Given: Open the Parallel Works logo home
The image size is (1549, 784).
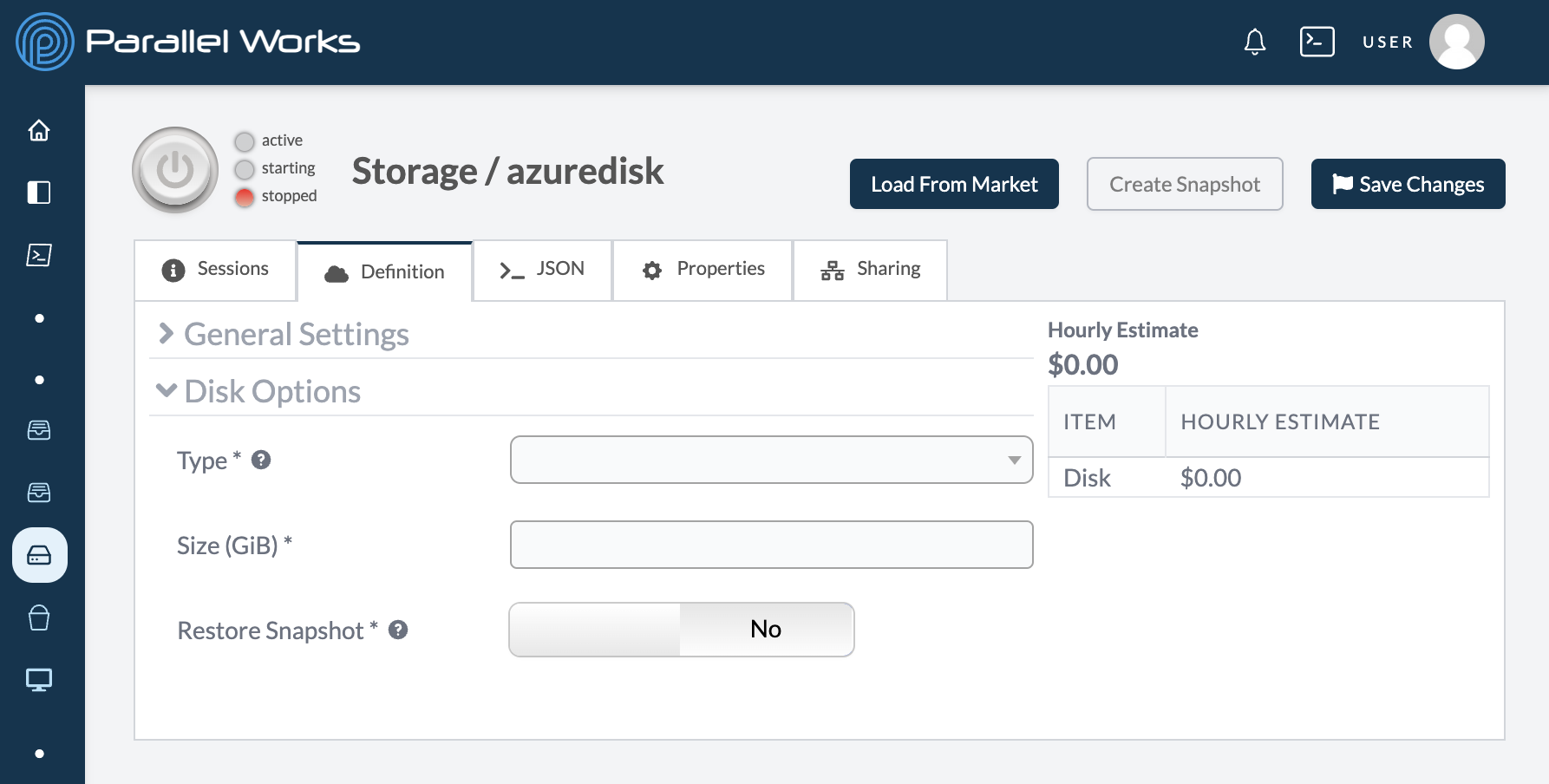Looking at the screenshot, I should [187, 42].
